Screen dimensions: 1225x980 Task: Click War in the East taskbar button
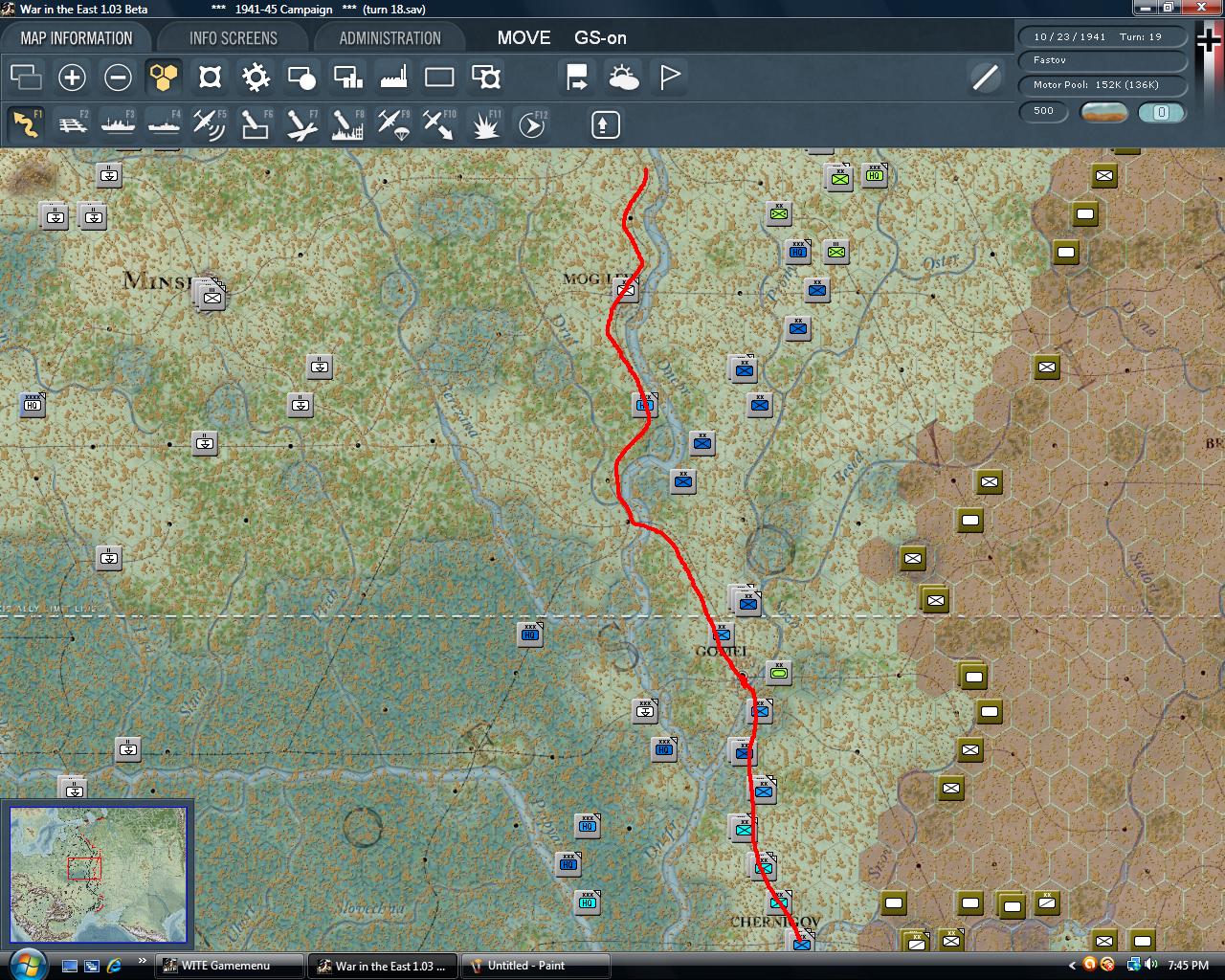pos(383,966)
